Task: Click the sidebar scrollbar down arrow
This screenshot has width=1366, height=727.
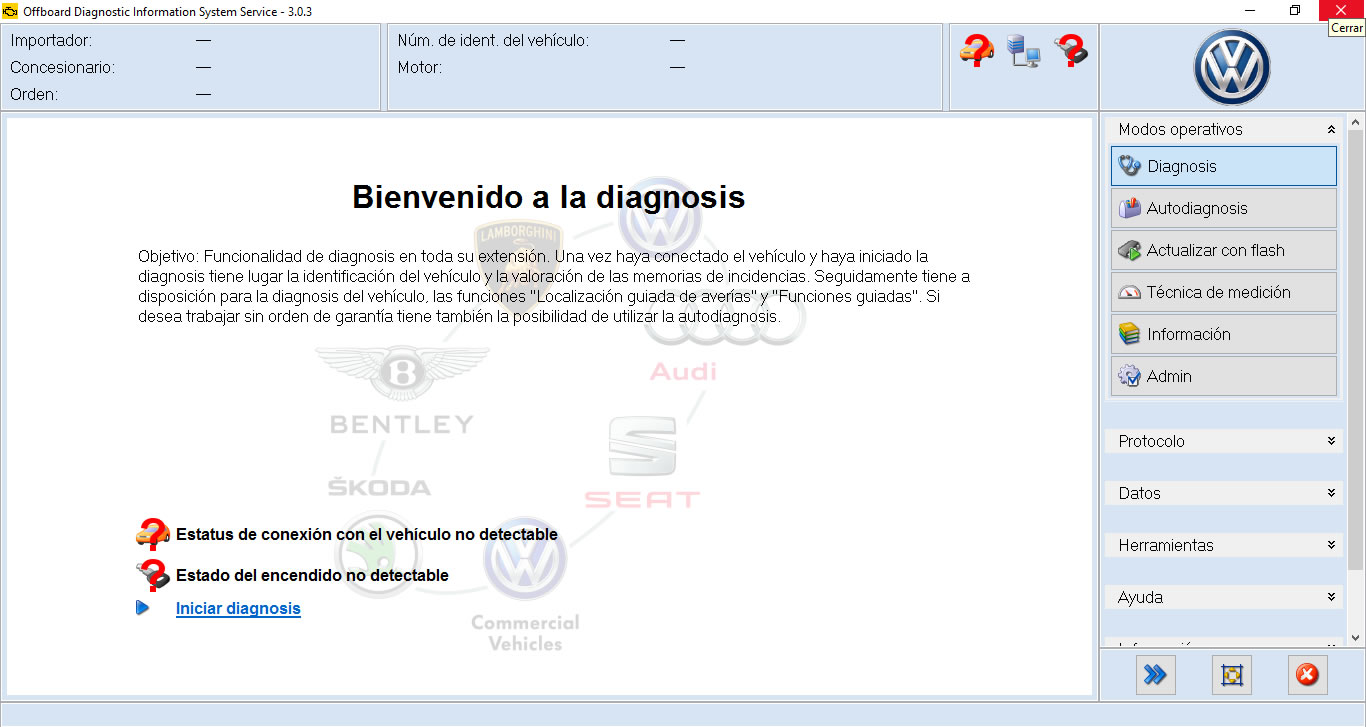Action: coord(1356,637)
